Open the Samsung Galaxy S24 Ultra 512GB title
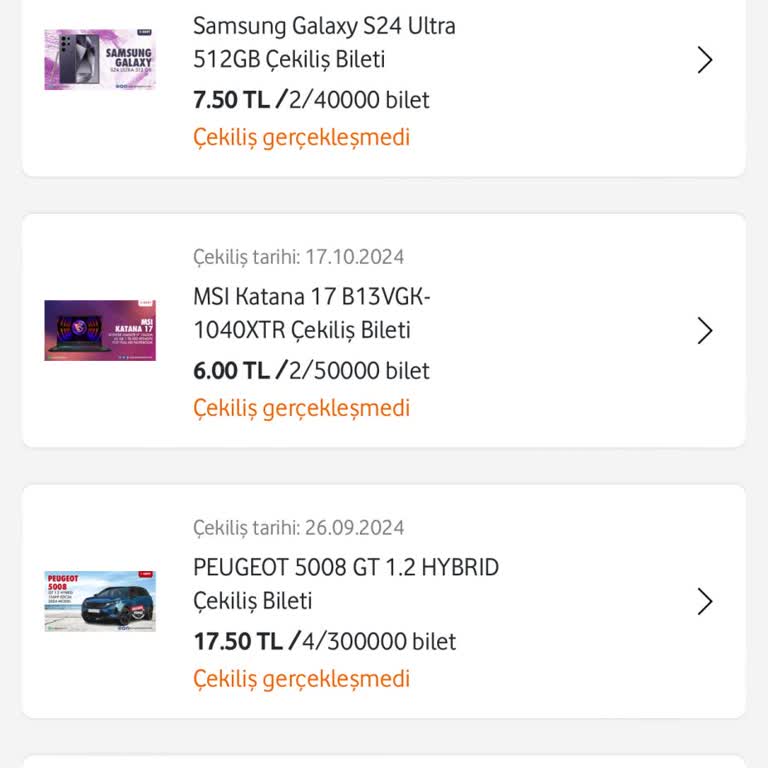 [324, 43]
